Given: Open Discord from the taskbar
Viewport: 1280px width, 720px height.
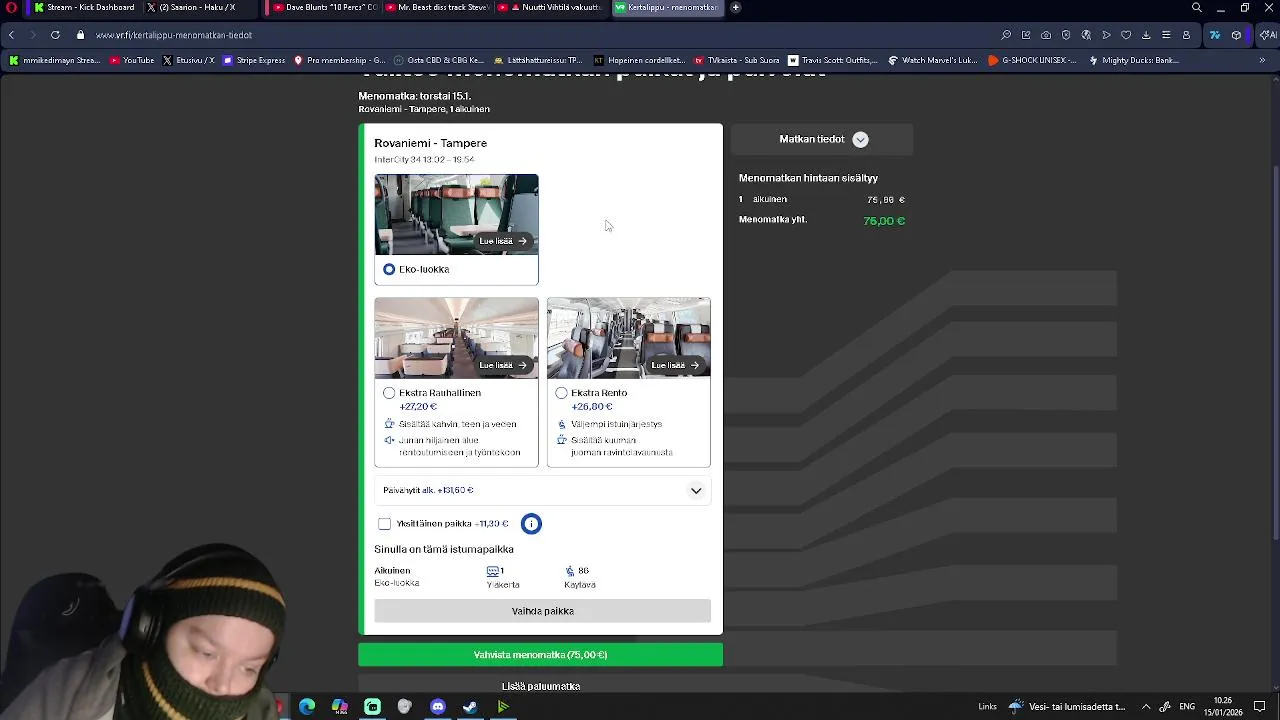Looking at the screenshot, I should (437, 707).
